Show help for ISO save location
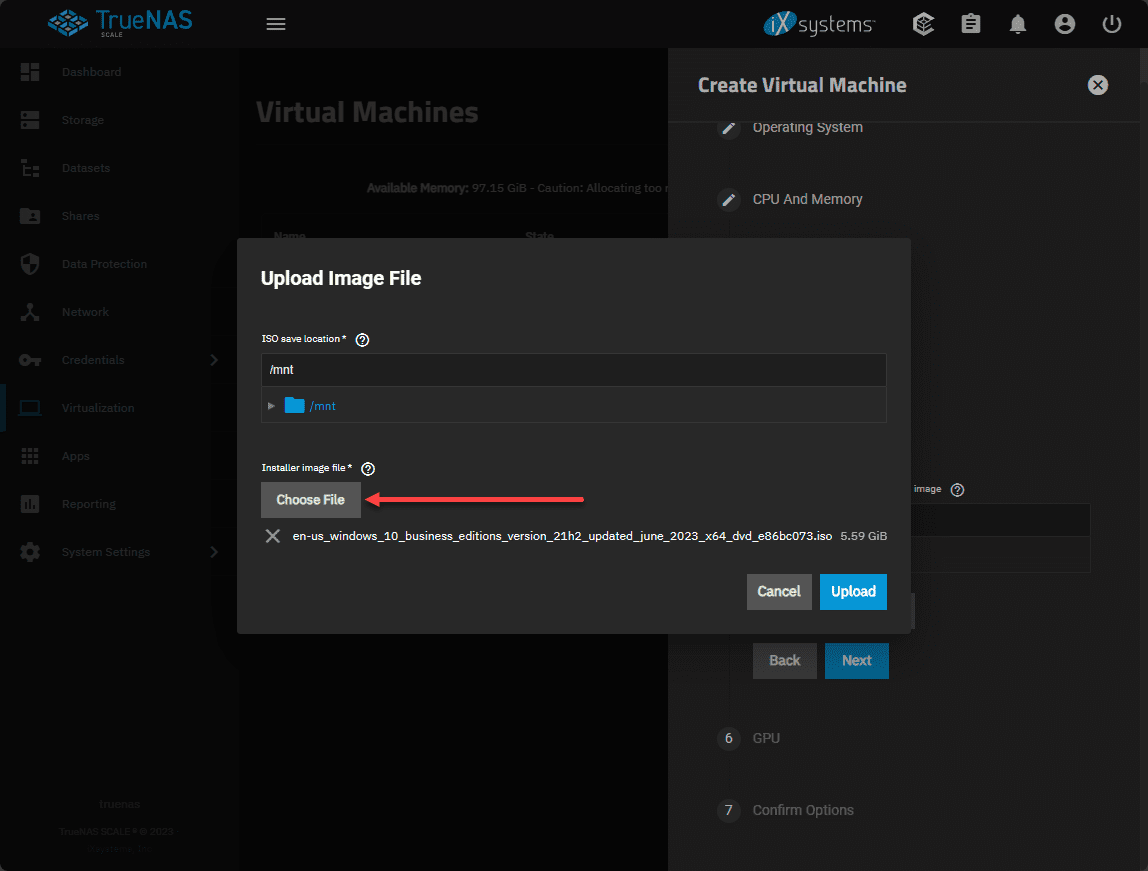1148x871 pixels. (363, 340)
